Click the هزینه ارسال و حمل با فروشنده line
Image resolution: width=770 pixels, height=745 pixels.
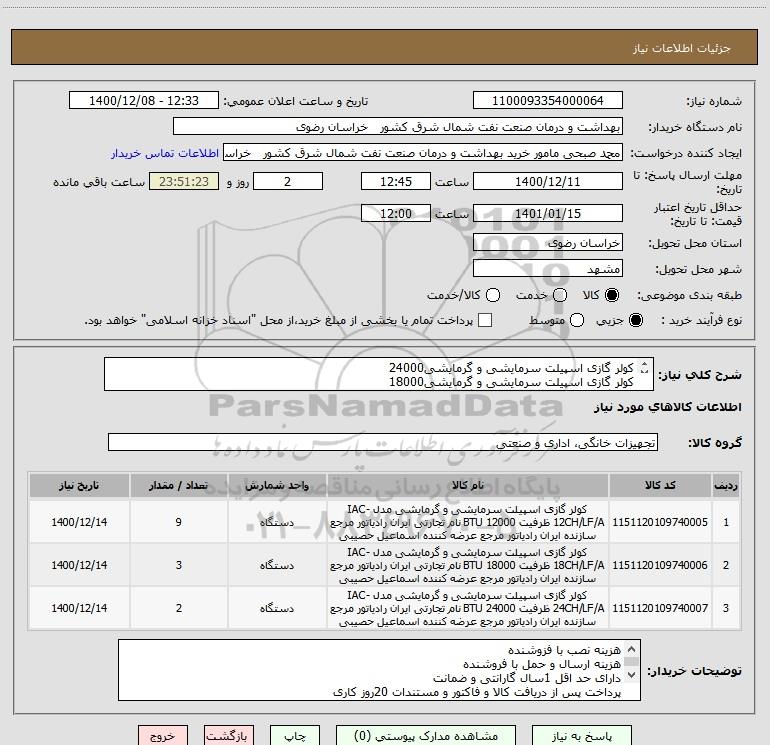pyautogui.click(x=542, y=664)
